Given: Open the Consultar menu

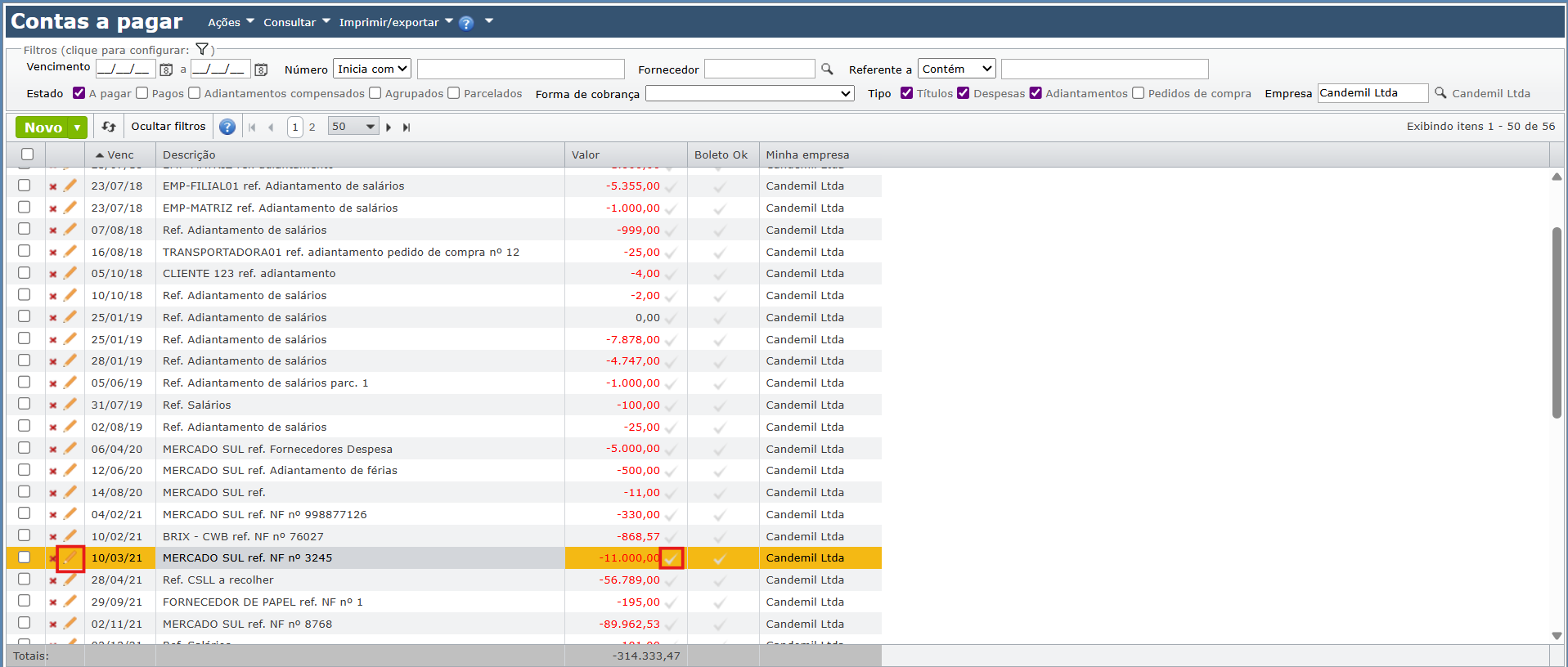Looking at the screenshot, I should pyautogui.click(x=297, y=22).
